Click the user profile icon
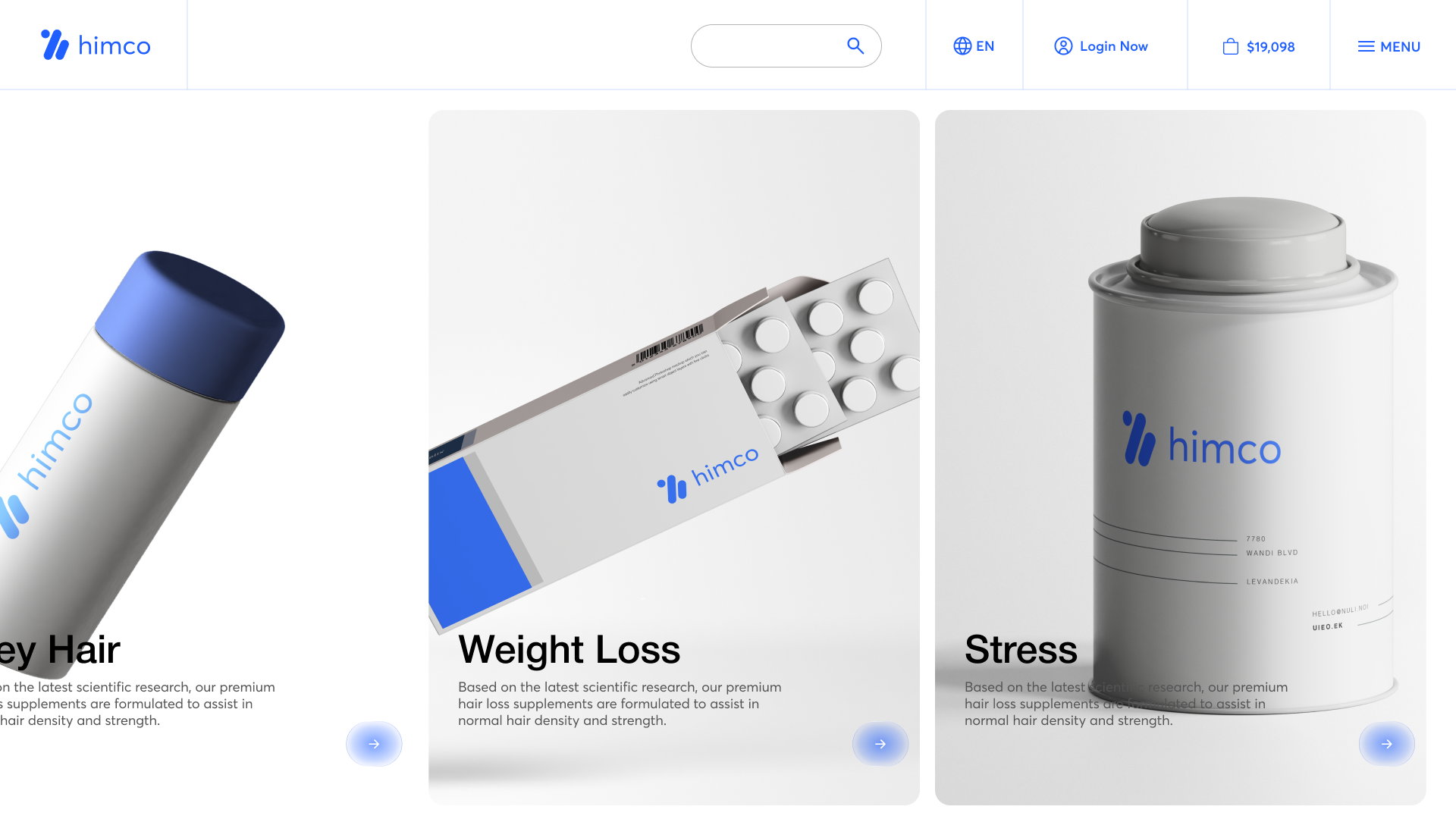 (x=1063, y=46)
